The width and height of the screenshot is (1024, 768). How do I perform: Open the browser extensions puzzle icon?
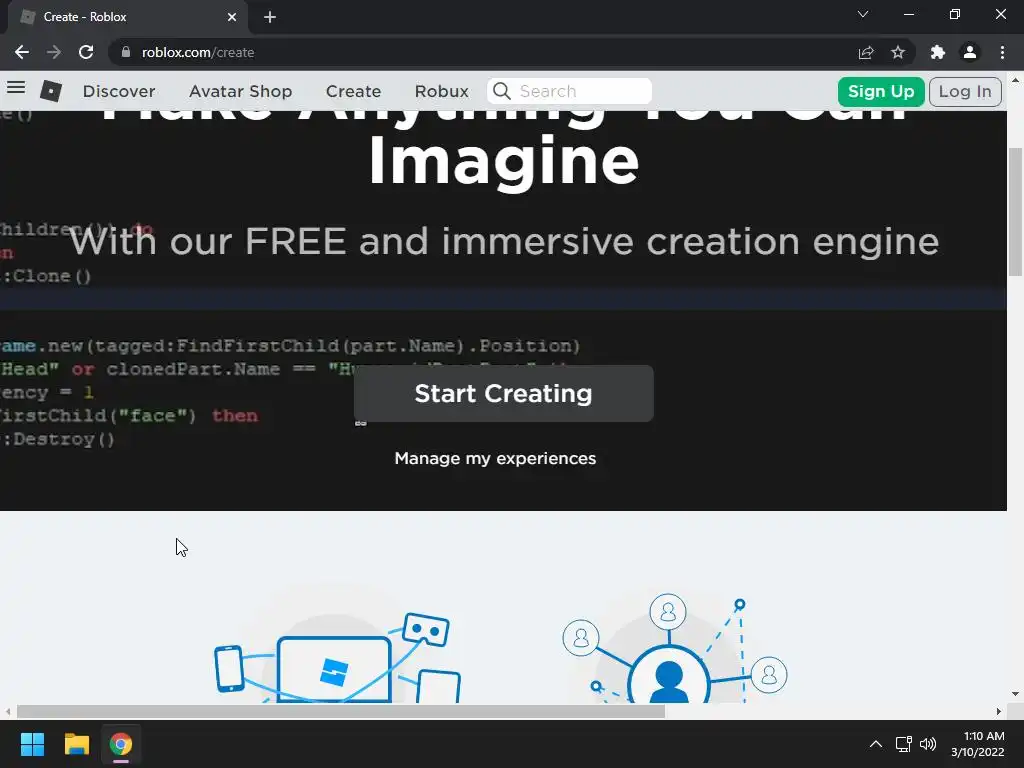point(938,52)
